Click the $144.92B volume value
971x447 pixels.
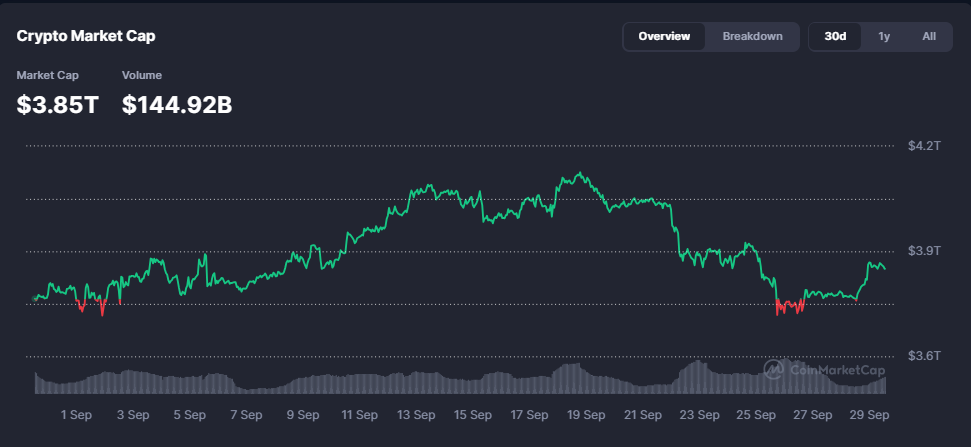pyautogui.click(x=177, y=104)
